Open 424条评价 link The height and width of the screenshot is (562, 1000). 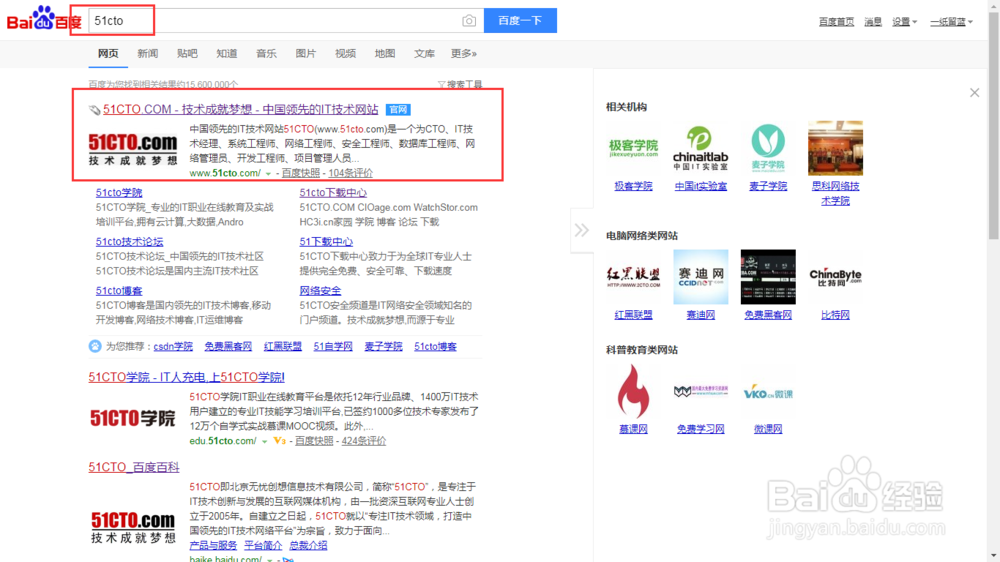pos(364,441)
